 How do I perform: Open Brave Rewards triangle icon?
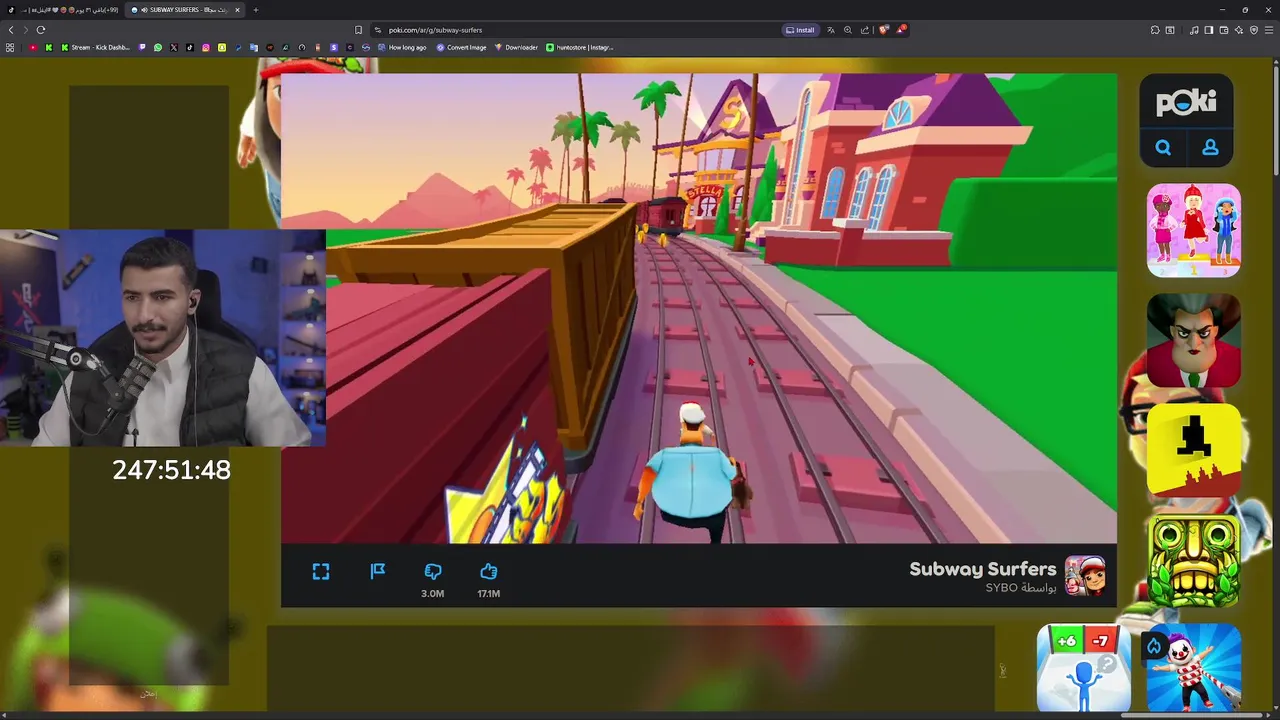click(x=901, y=29)
